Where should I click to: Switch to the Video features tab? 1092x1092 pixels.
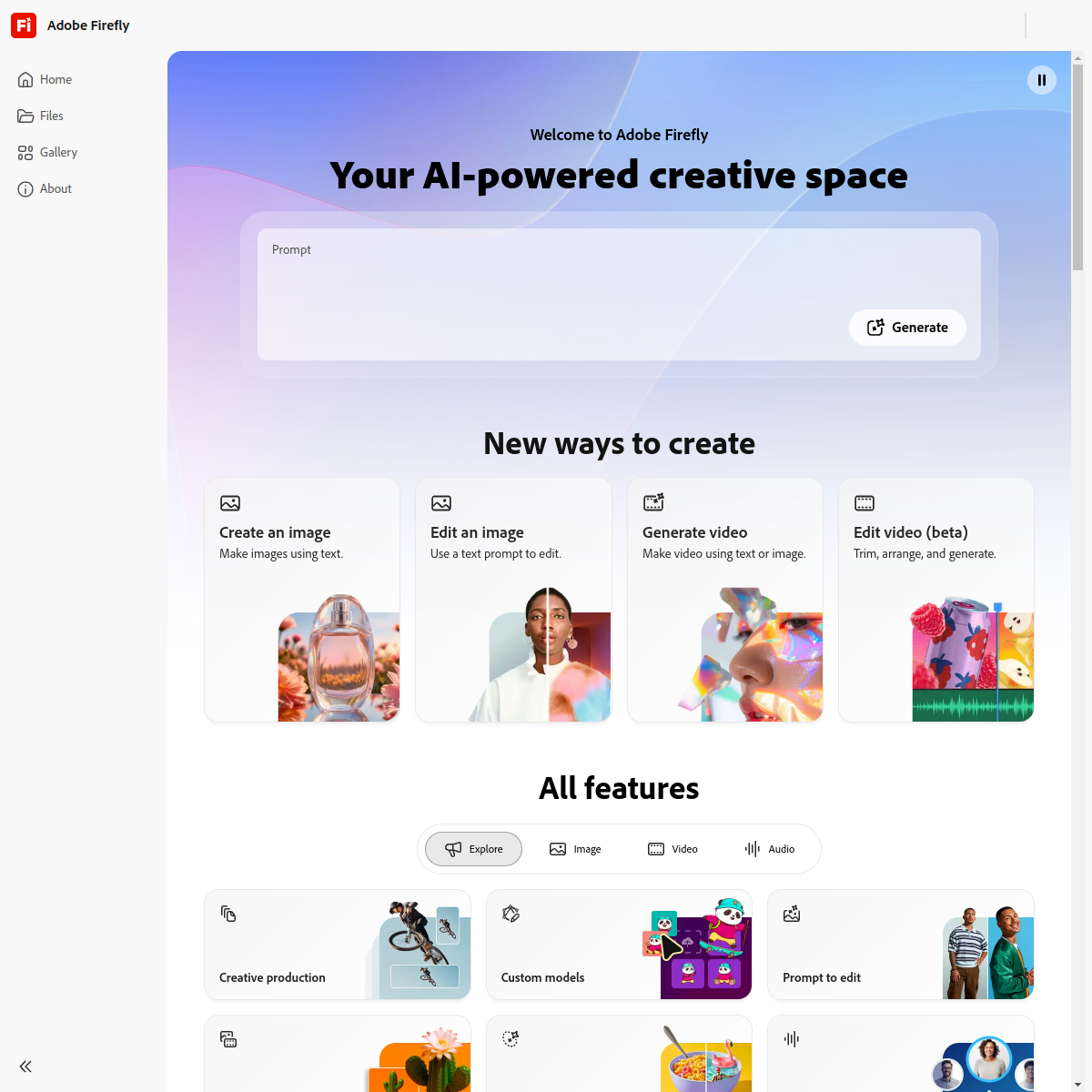[672, 849]
